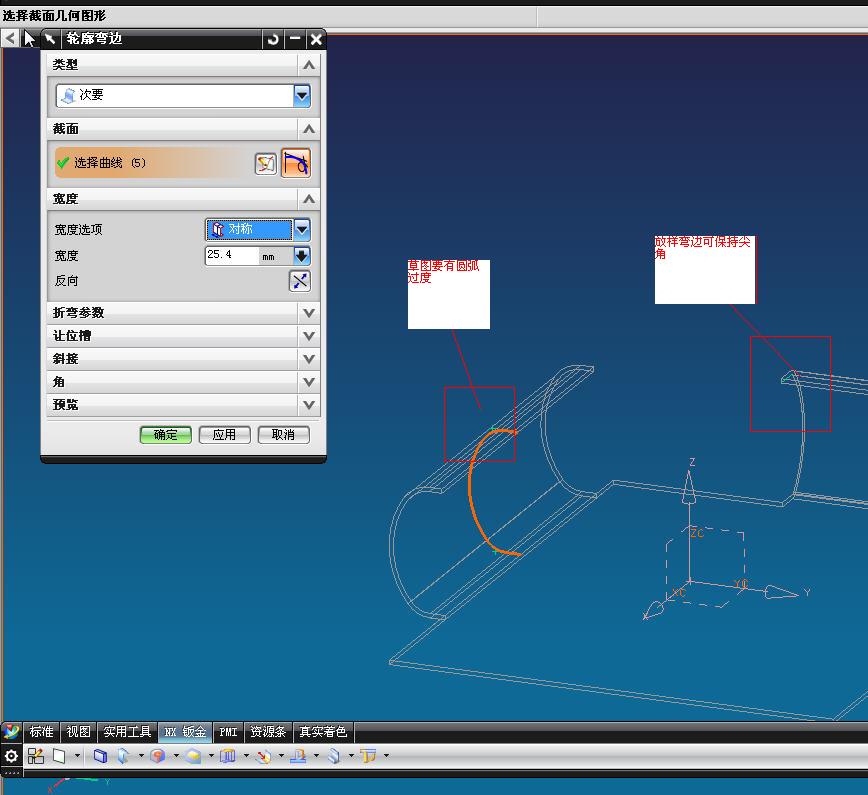Click the red arrow unbend tool icon

(x=263, y=756)
